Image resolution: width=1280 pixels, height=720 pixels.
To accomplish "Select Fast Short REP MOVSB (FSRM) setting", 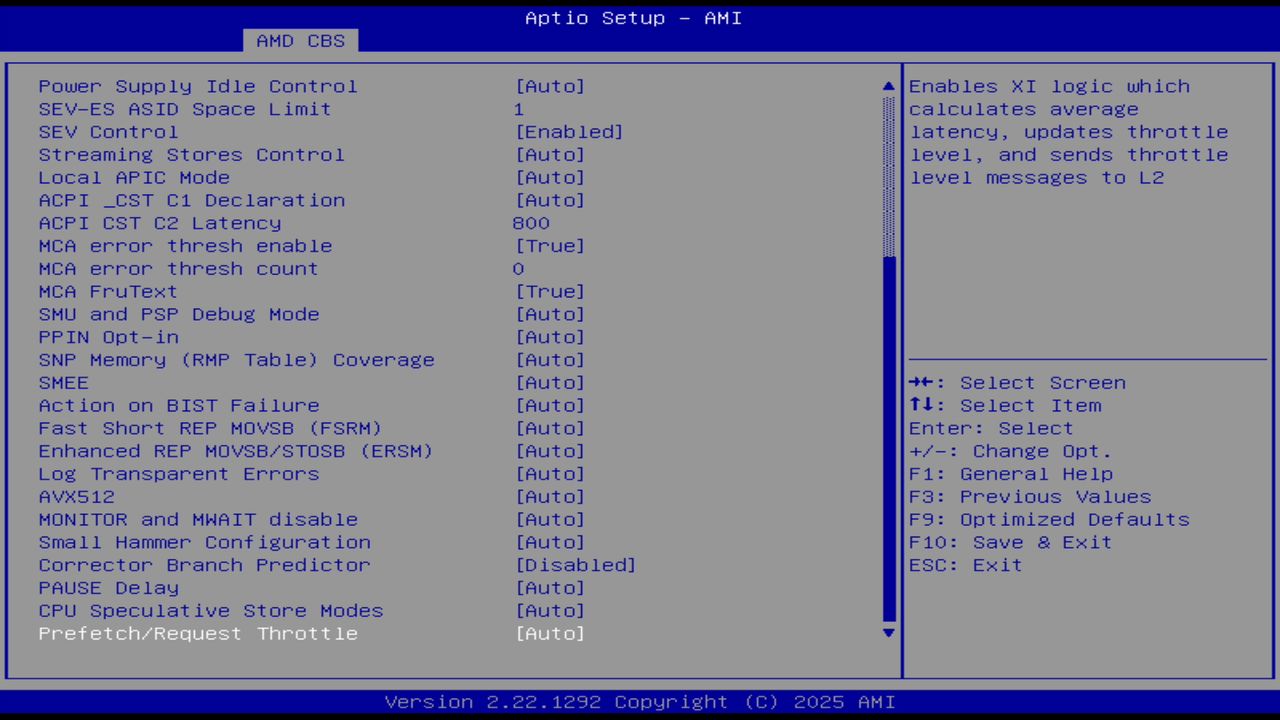I will [x=210, y=429].
